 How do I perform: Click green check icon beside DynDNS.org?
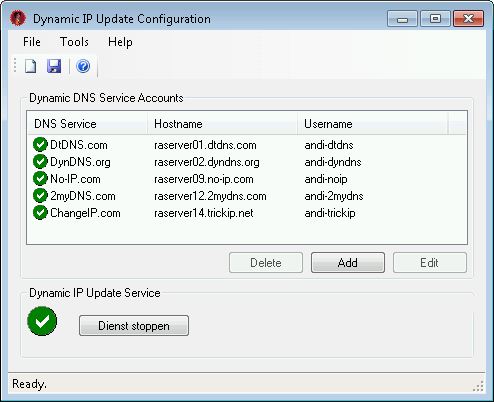click(x=40, y=162)
